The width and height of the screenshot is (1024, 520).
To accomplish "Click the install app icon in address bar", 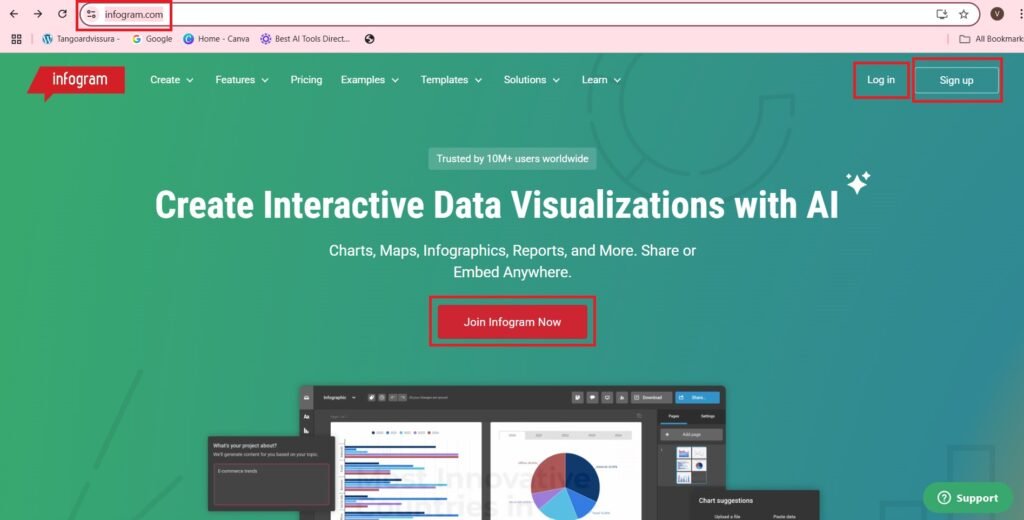I will point(942,14).
